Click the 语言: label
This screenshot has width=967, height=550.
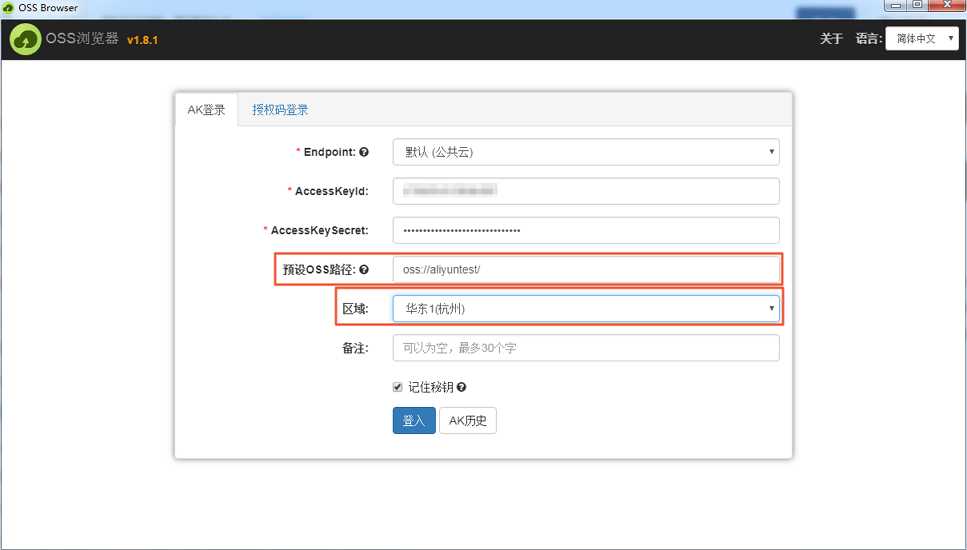pos(868,38)
